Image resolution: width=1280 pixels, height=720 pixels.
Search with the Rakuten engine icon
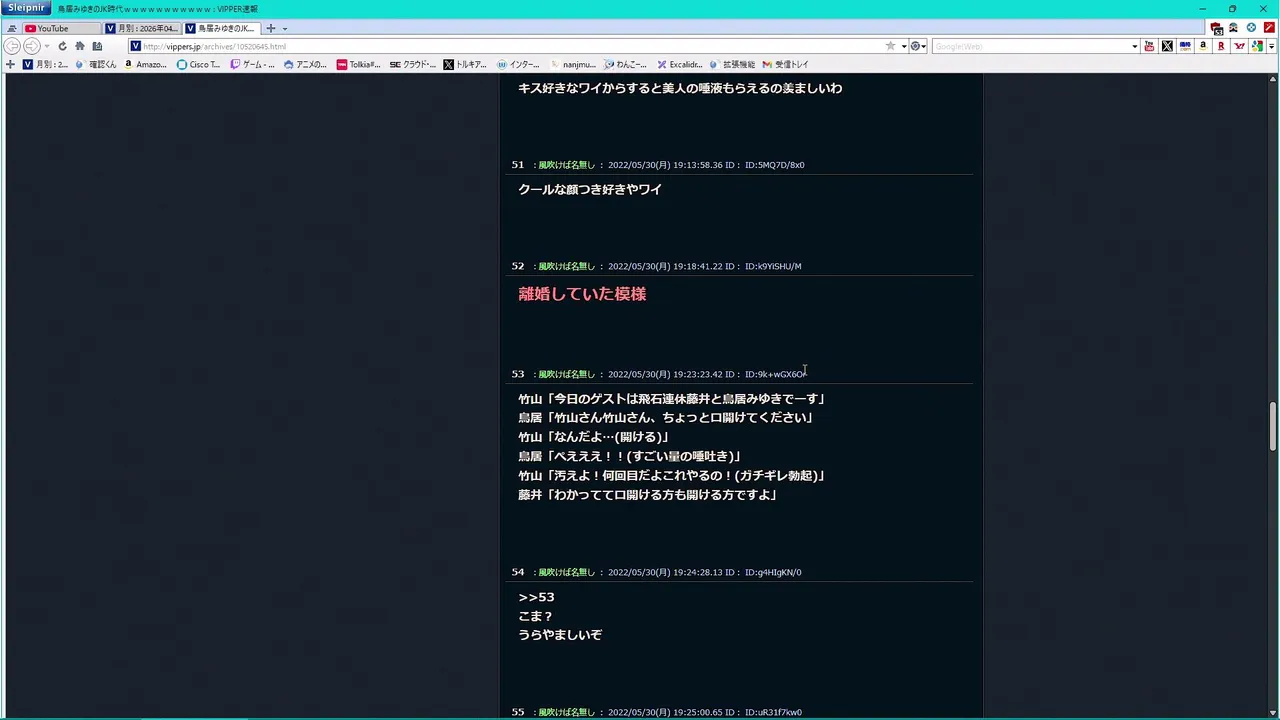point(1221,46)
